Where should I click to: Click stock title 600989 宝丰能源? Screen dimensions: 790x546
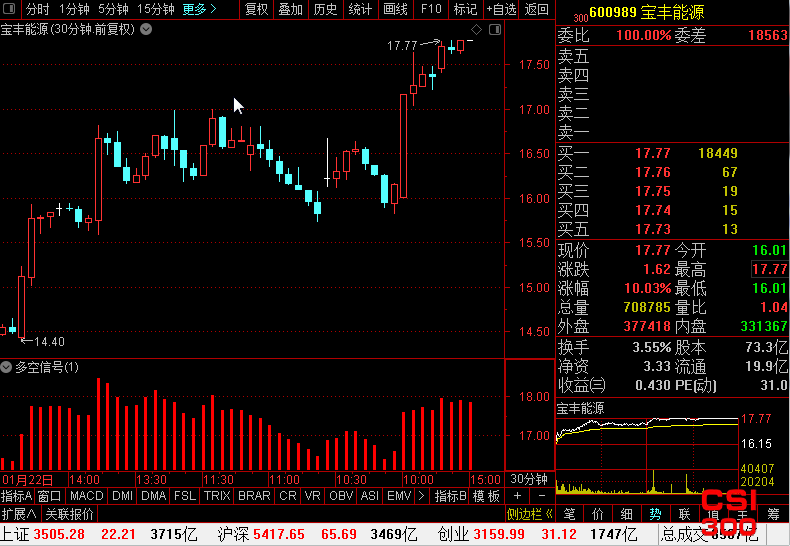coord(647,12)
